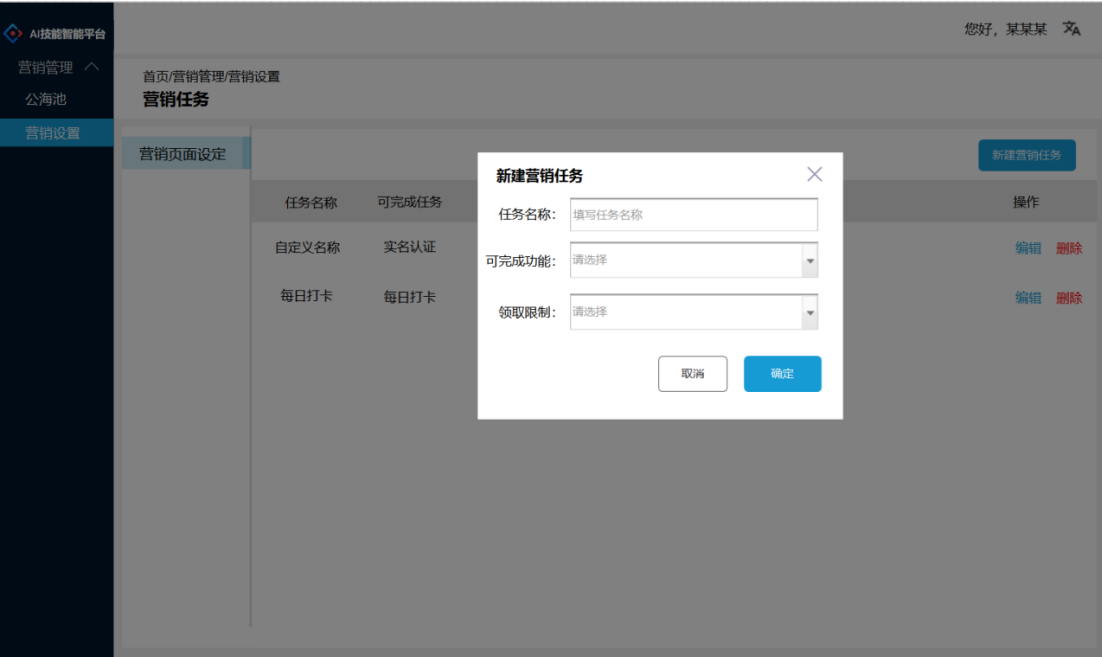Click the 确定 confirm button

[x=782, y=373]
